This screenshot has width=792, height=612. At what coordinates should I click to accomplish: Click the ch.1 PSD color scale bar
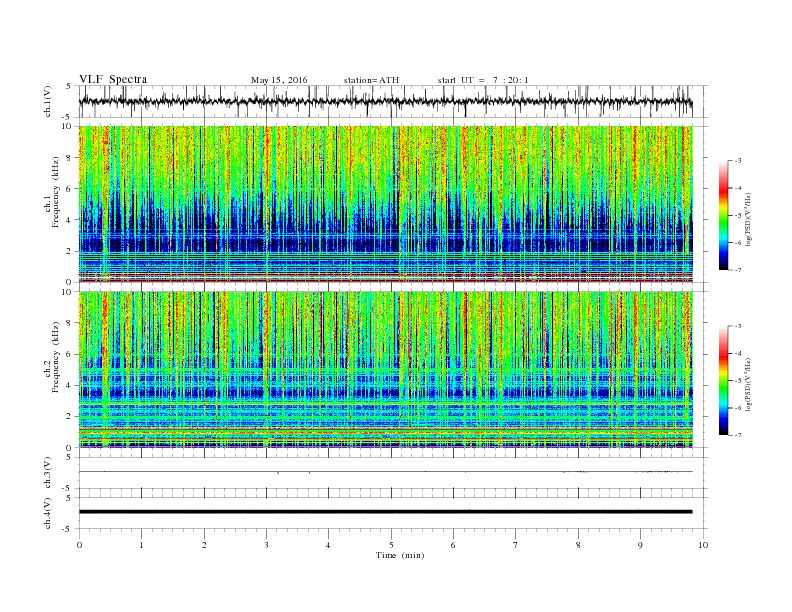click(x=723, y=215)
